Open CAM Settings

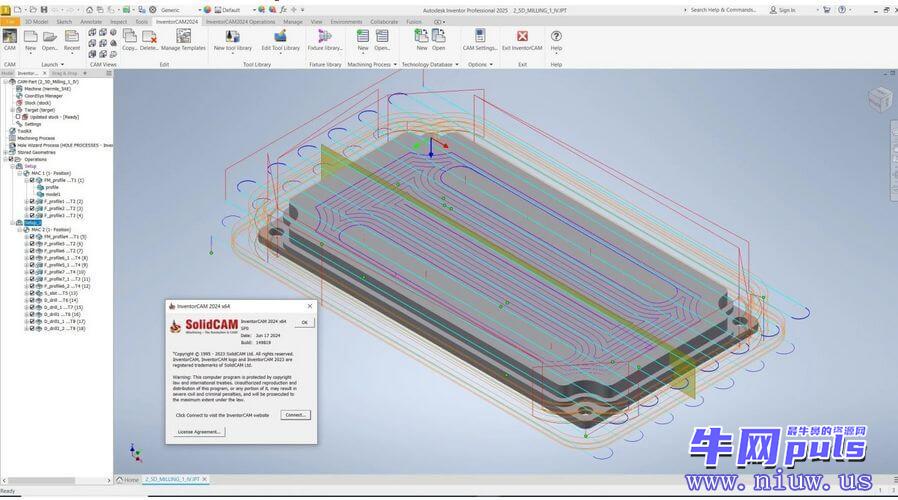pyautogui.click(x=480, y=40)
